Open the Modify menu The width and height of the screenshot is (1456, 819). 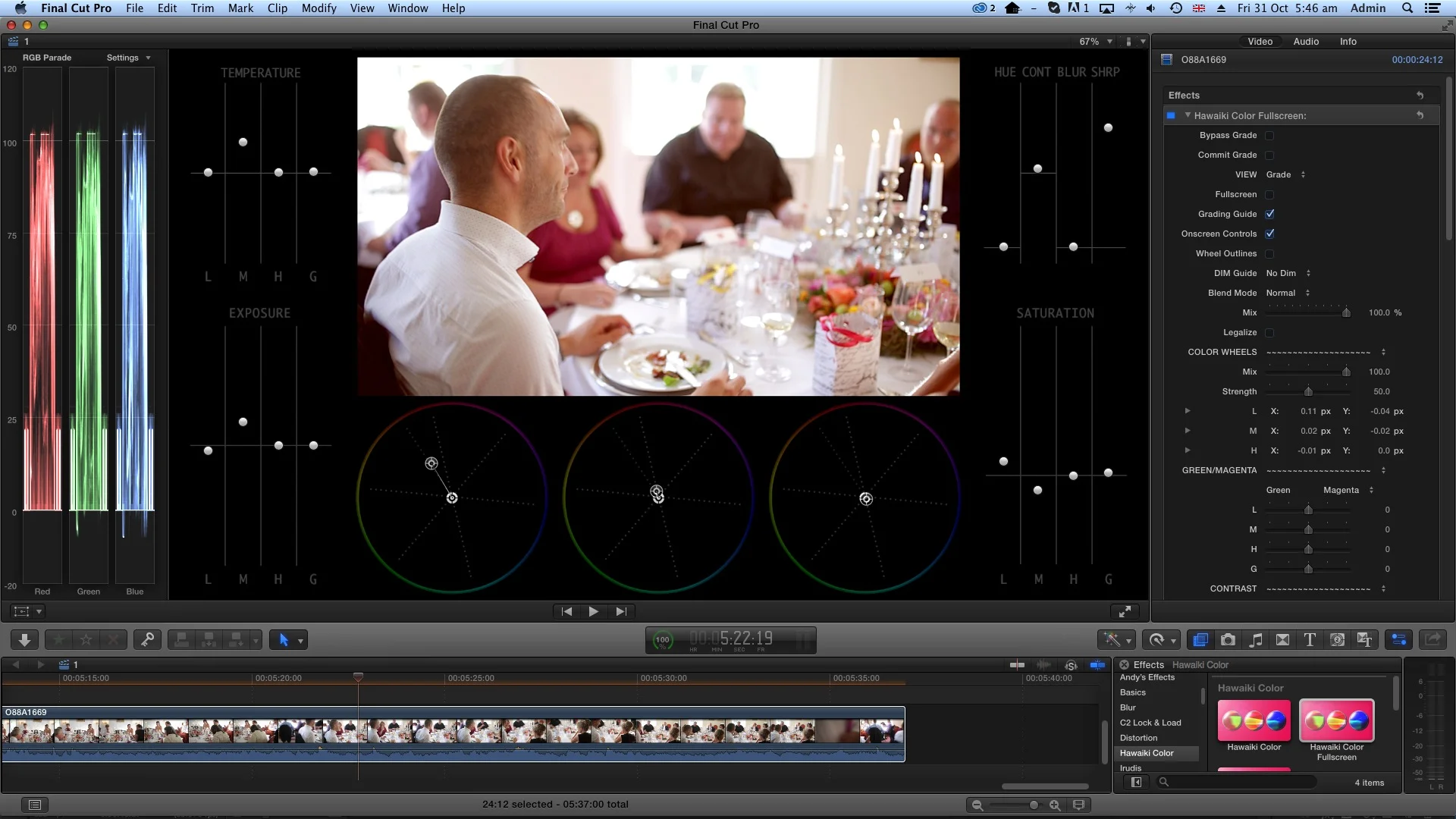pyautogui.click(x=318, y=8)
